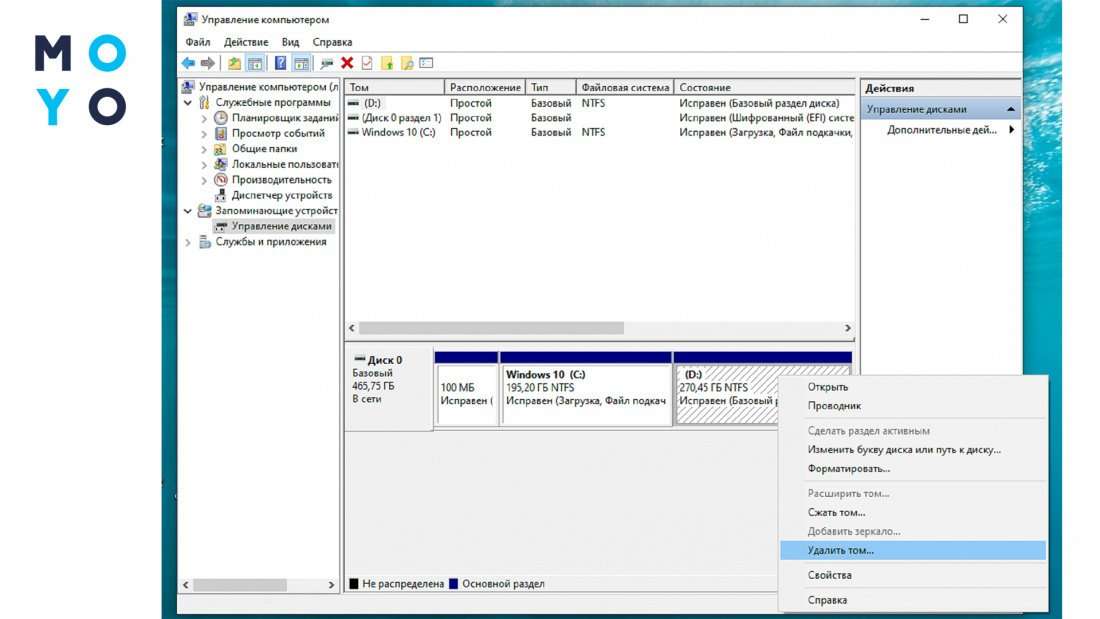This screenshot has height=619, width=1100.
Task: Click the up one level folder icon
Action: point(234,63)
